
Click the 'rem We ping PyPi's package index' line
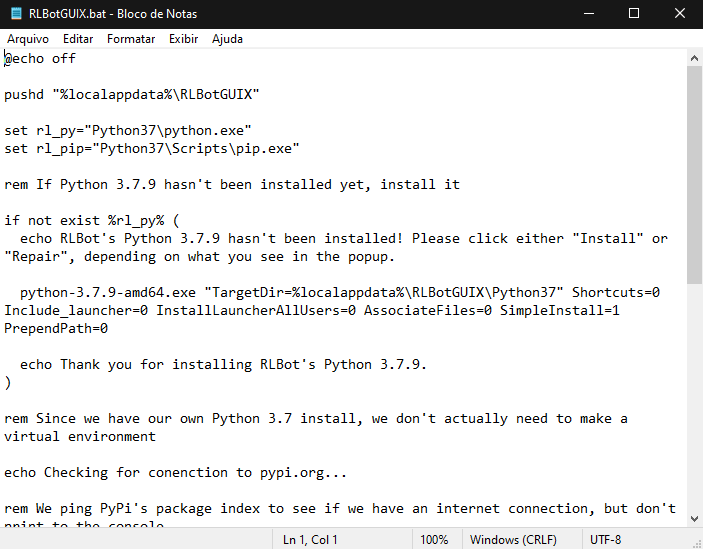[x=340, y=509]
